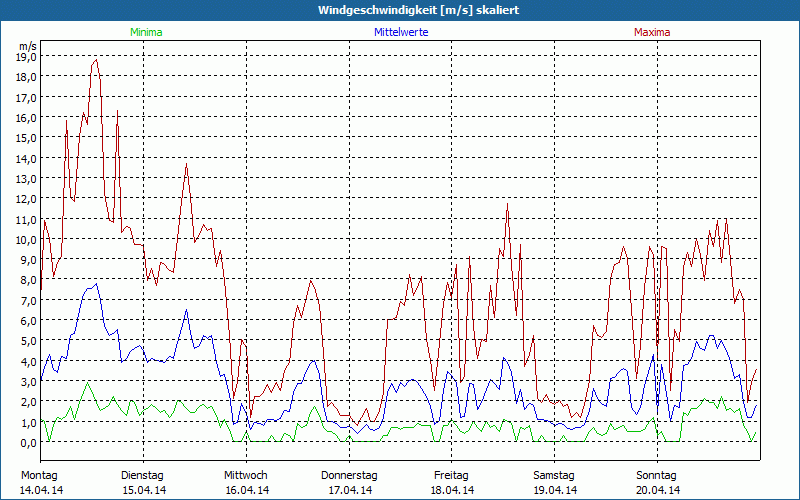
Task: Click the 17,0 y-axis value
Action: 26,97
